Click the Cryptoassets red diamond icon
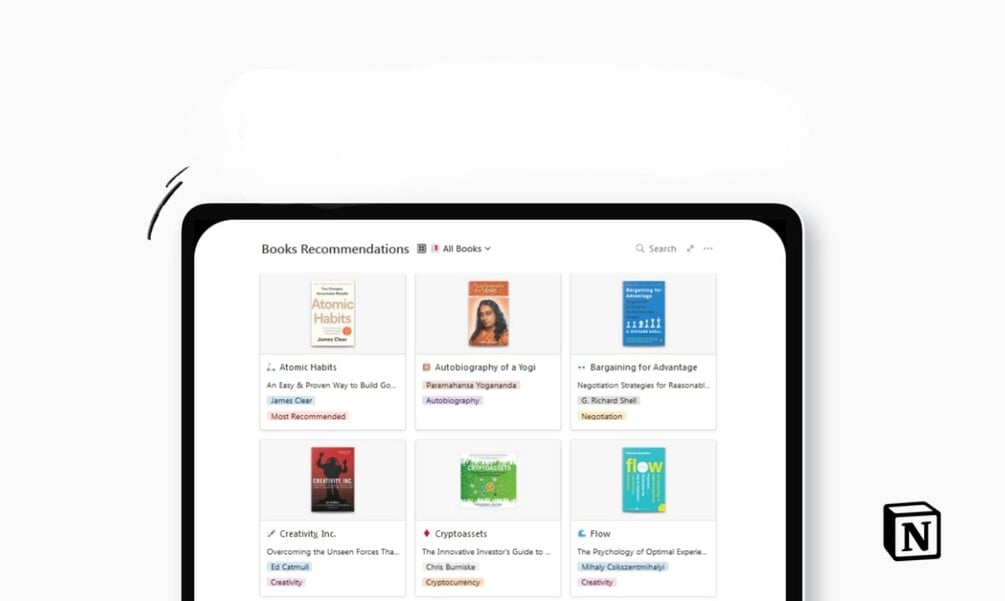The width and height of the screenshot is (1005, 601). [x=426, y=533]
